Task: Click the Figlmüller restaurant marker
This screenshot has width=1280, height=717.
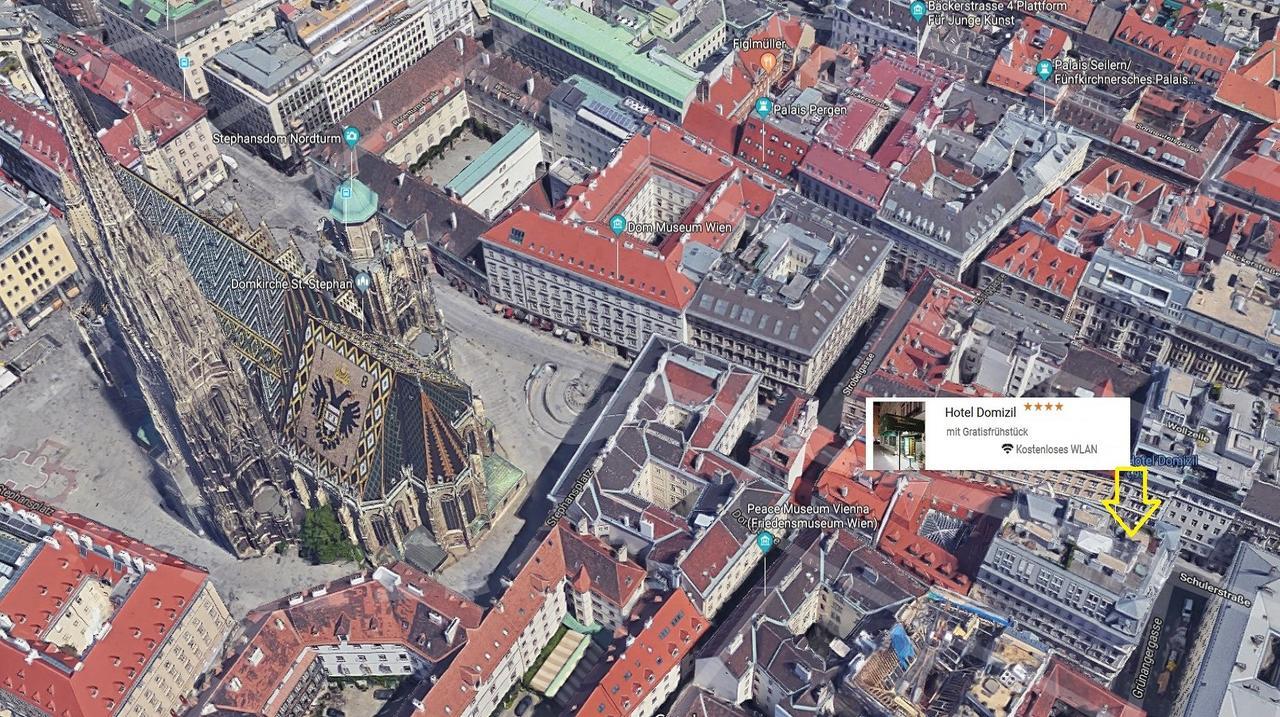Action: [x=768, y=62]
